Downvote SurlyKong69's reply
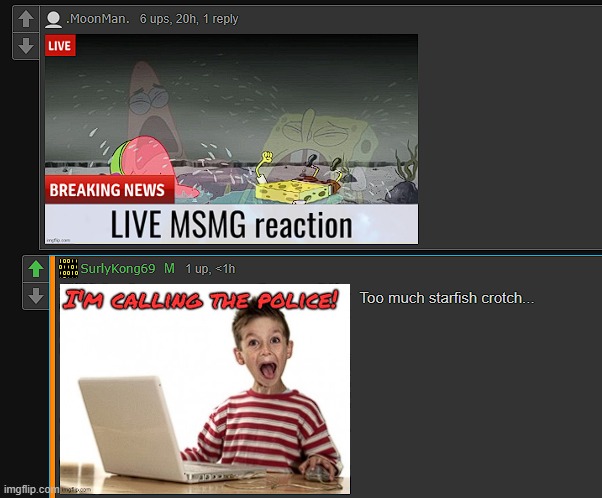This screenshot has width=602, height=498. (36, 296)
